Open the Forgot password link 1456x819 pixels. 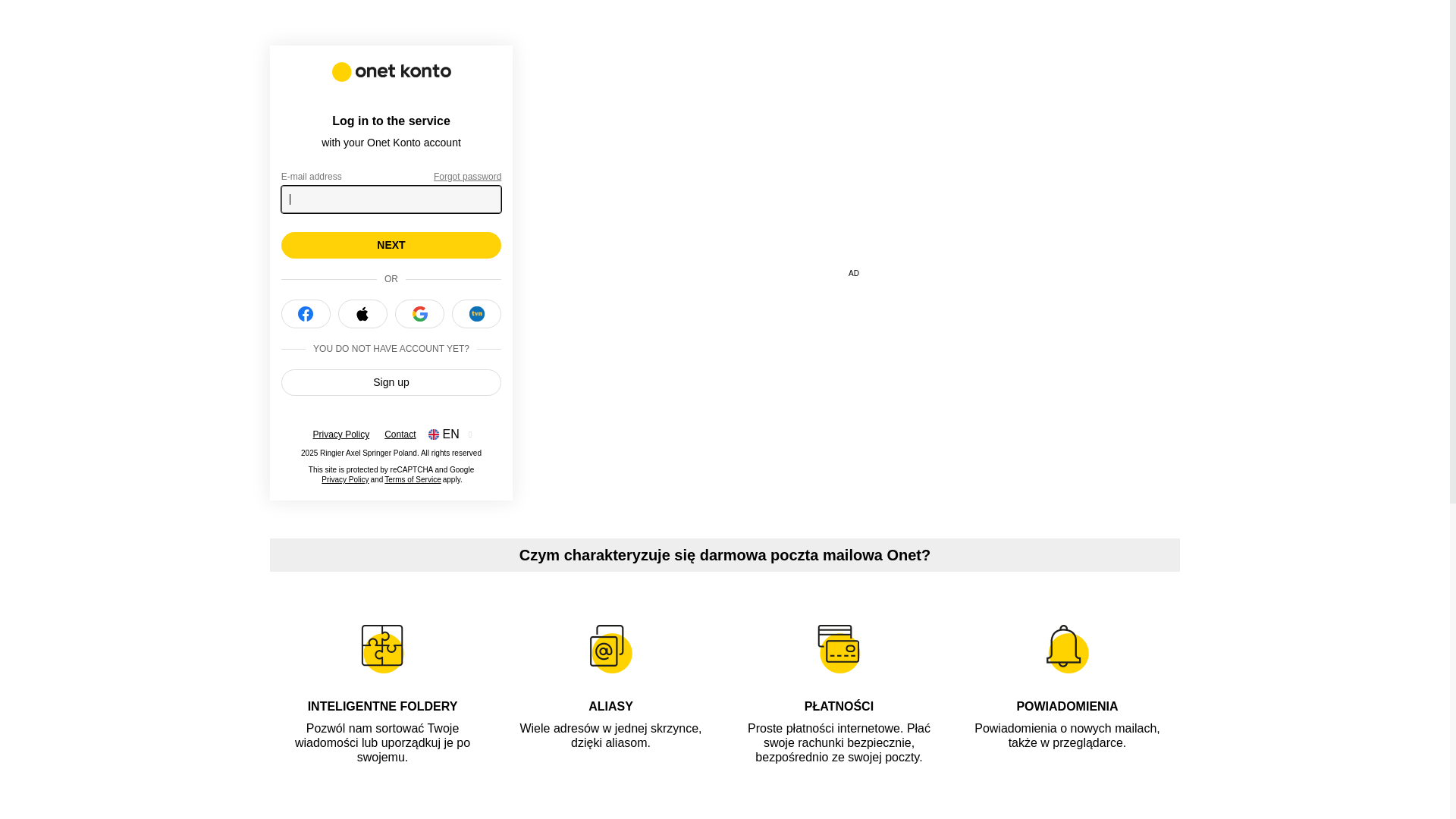(467, 177)
